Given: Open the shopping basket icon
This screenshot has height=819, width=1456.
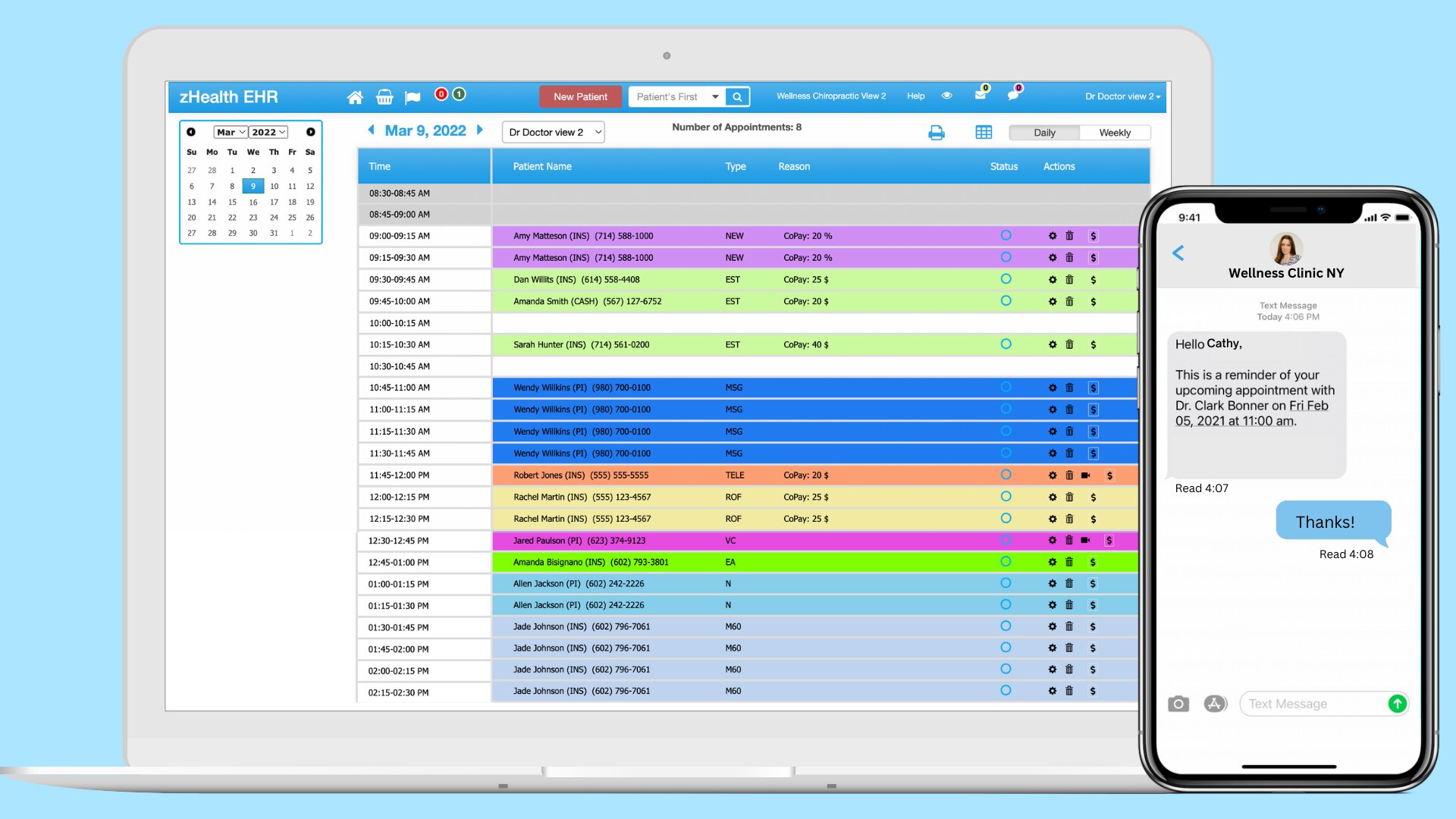Looking at the screenshot, I should click(x=384, y=97).
